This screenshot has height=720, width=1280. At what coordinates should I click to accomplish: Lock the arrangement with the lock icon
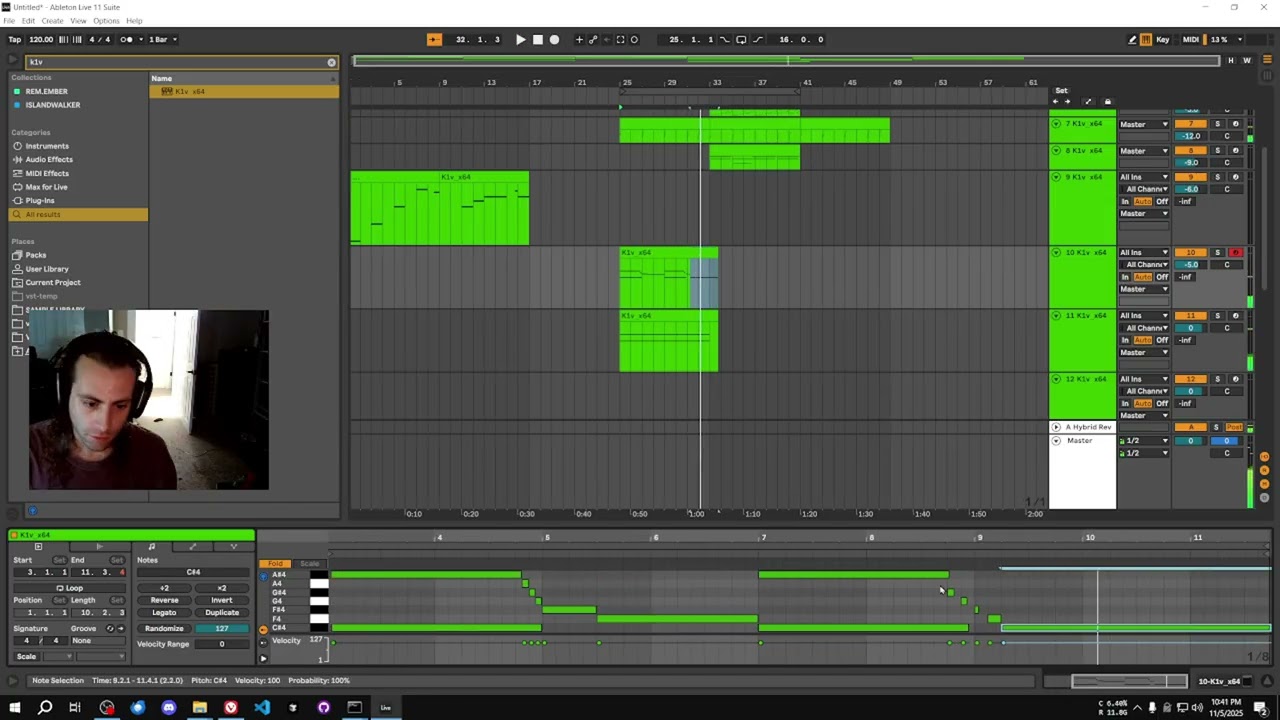click(x=1107, y=102)
